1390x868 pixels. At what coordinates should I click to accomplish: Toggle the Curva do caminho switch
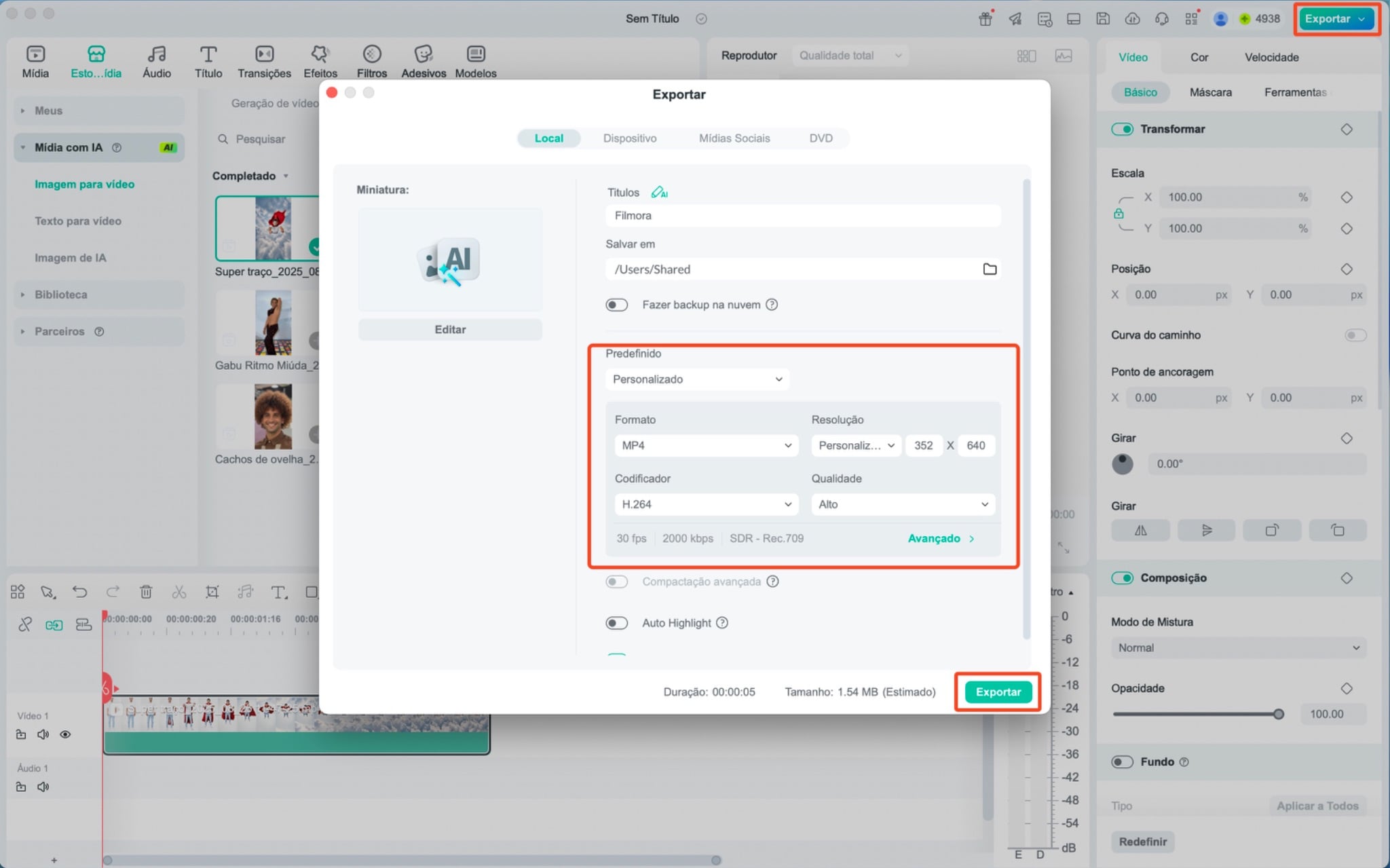(x=1355, y=335)
